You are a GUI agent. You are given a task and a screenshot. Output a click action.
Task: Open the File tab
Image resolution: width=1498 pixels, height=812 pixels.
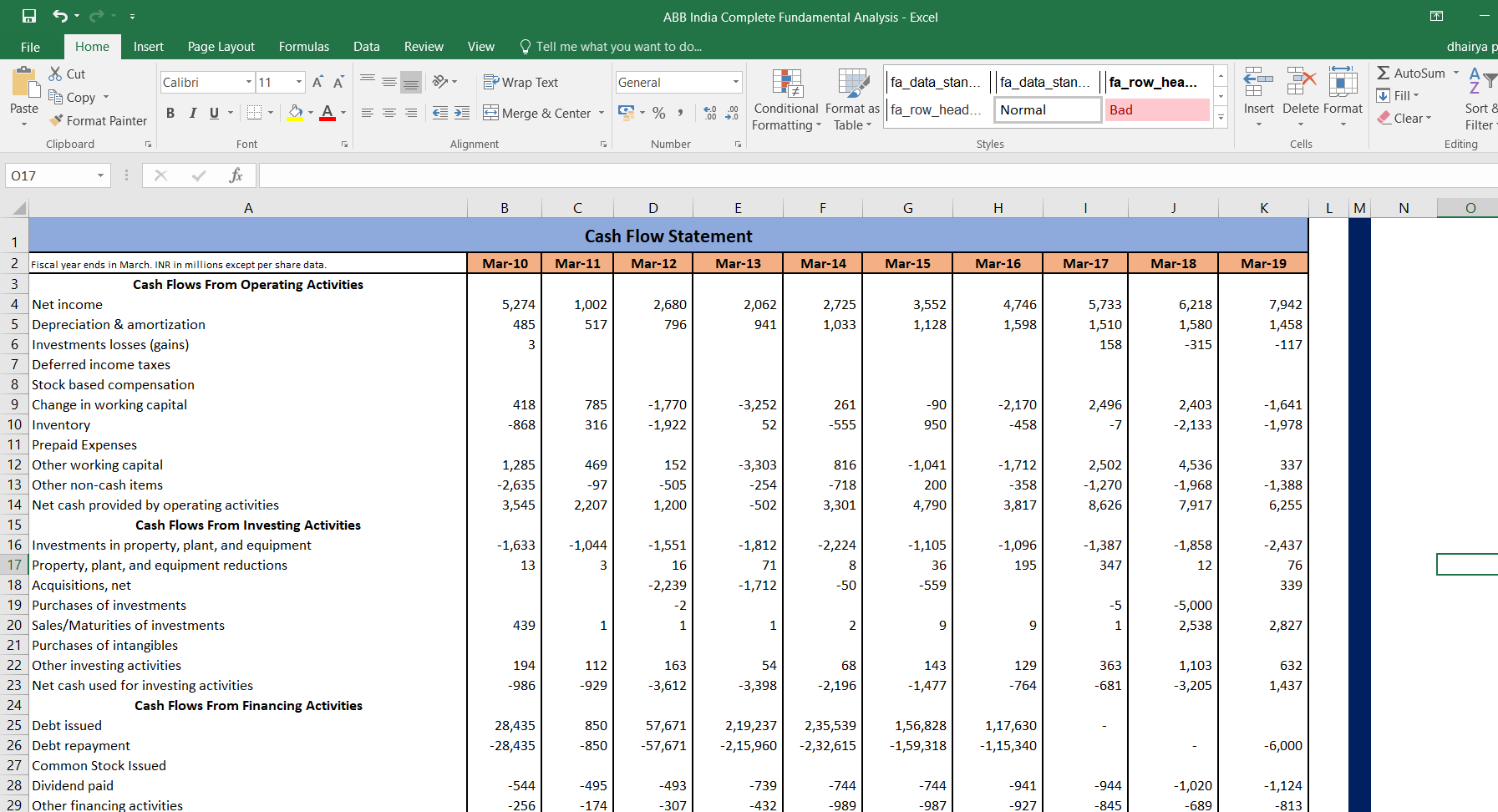(30, 47)
